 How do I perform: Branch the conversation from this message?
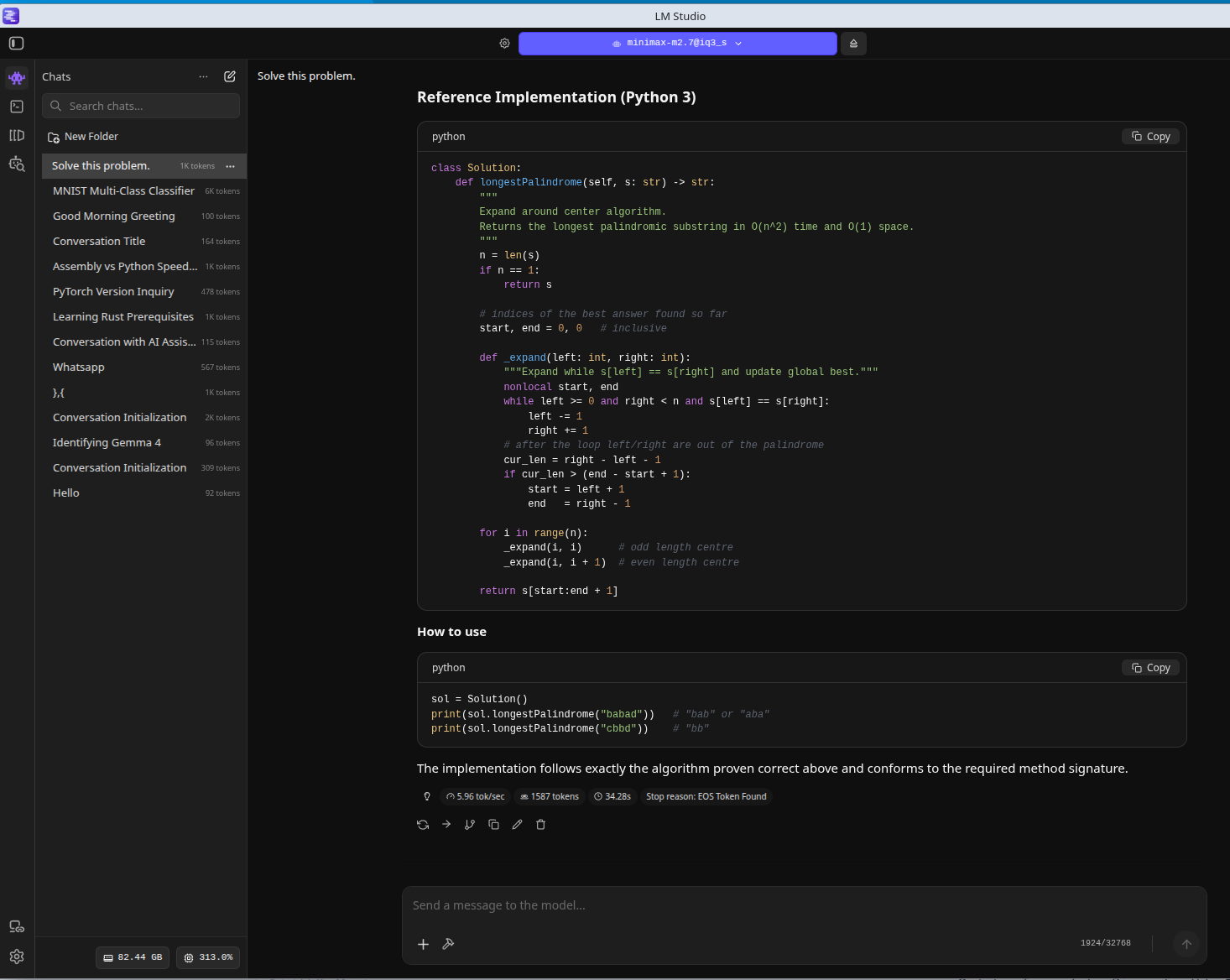[470, 825]
